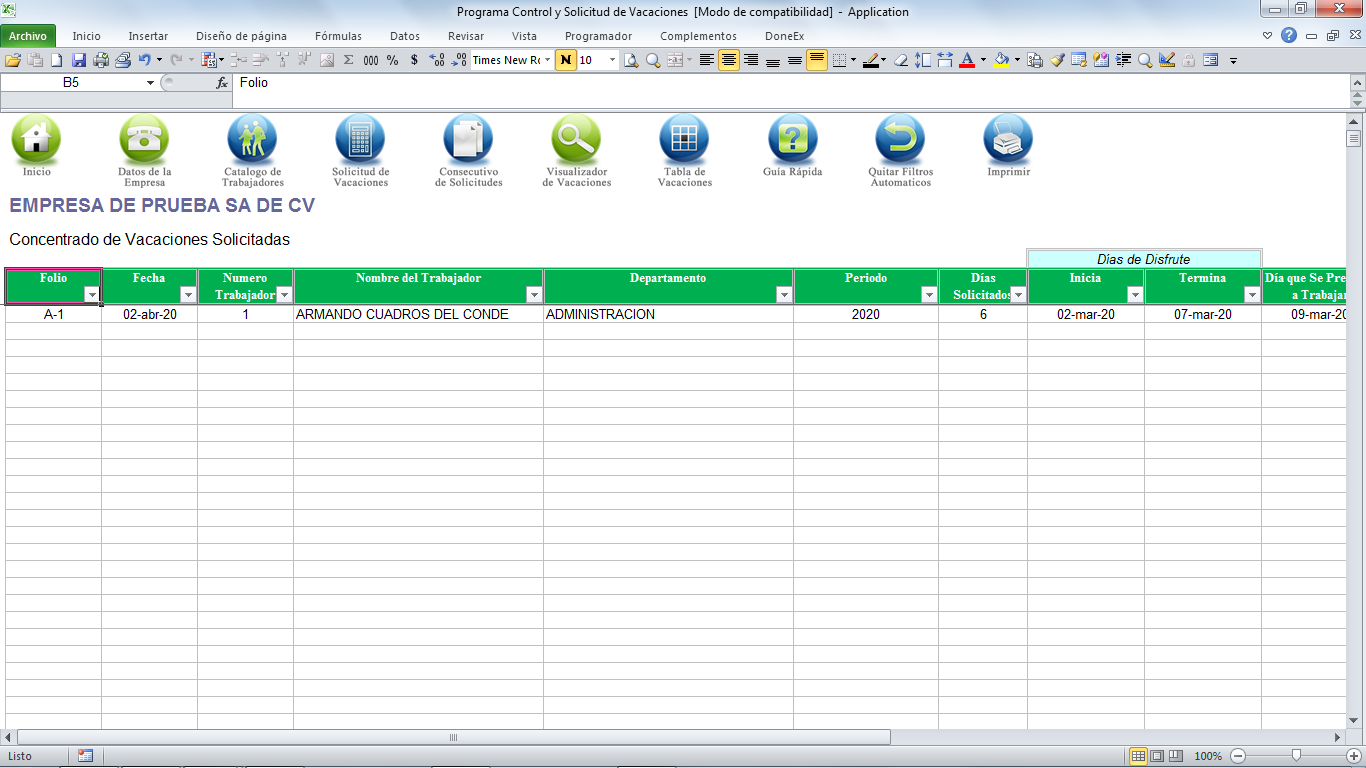The image size is (1366, 768).
Task: Open the Archivo tab
Action: pos(28,36)
